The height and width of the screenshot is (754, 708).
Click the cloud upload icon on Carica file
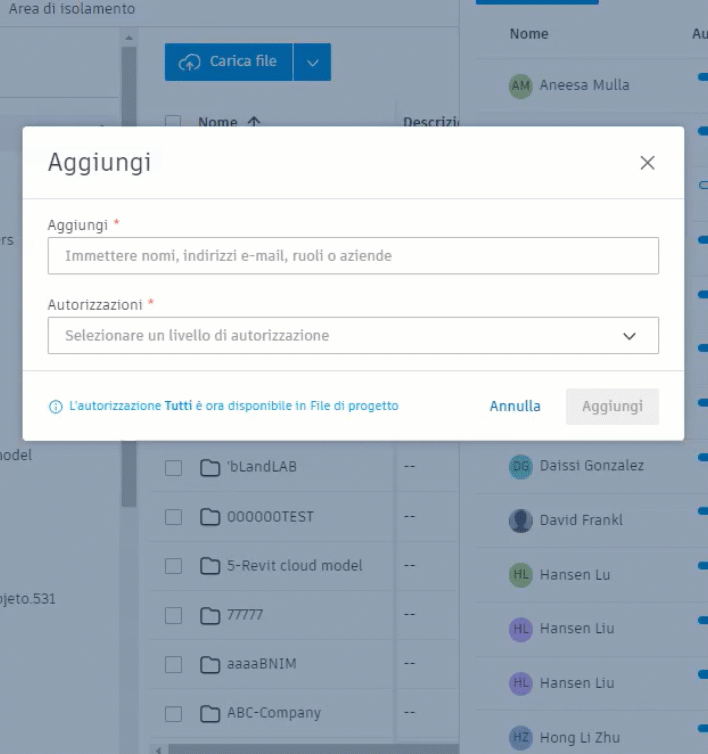[189, 62]
